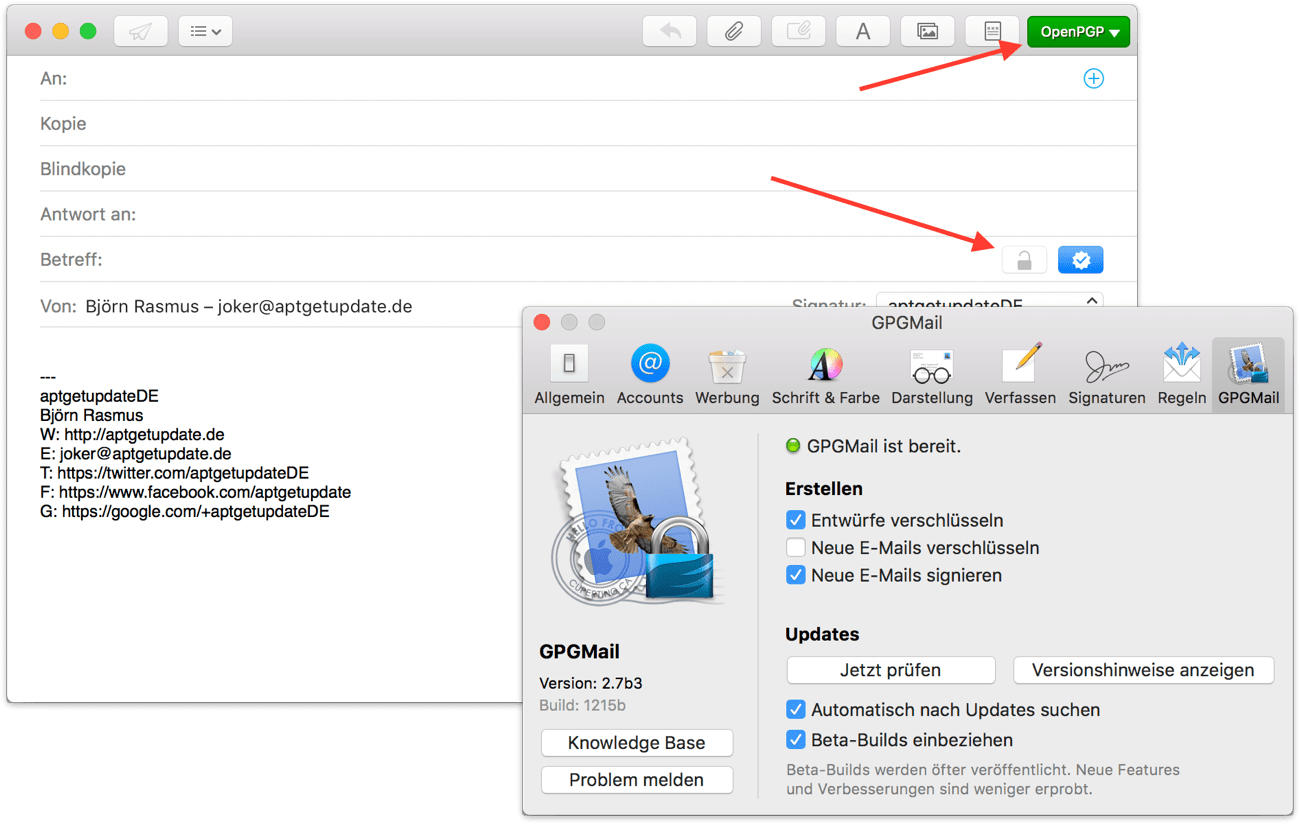Toggle the blue signature checkmark button
Screen dimensions: 1300x824
(1081, 260)
